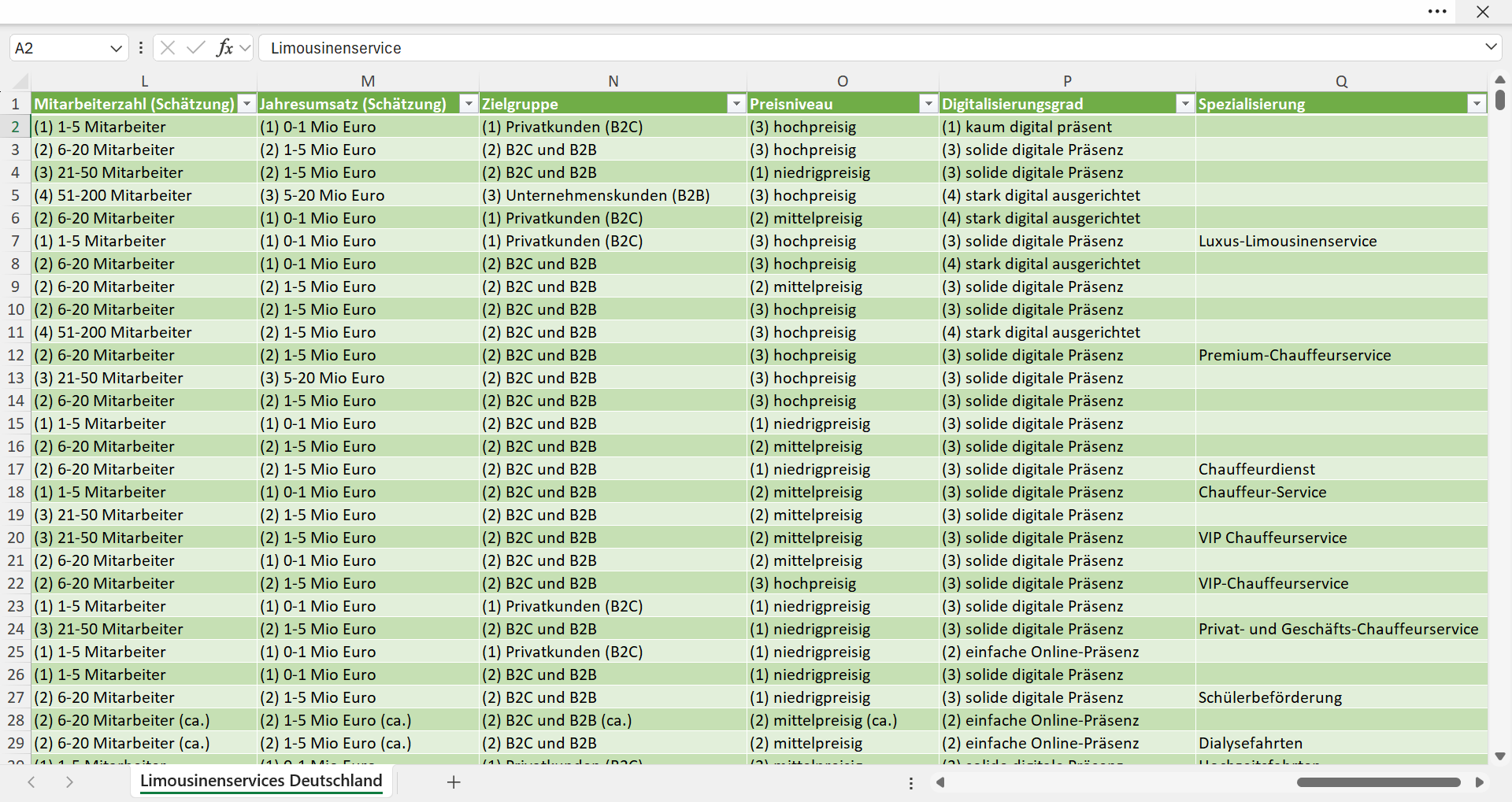Select (2) mittelpreisig (ca.) cell

(843, 720)
